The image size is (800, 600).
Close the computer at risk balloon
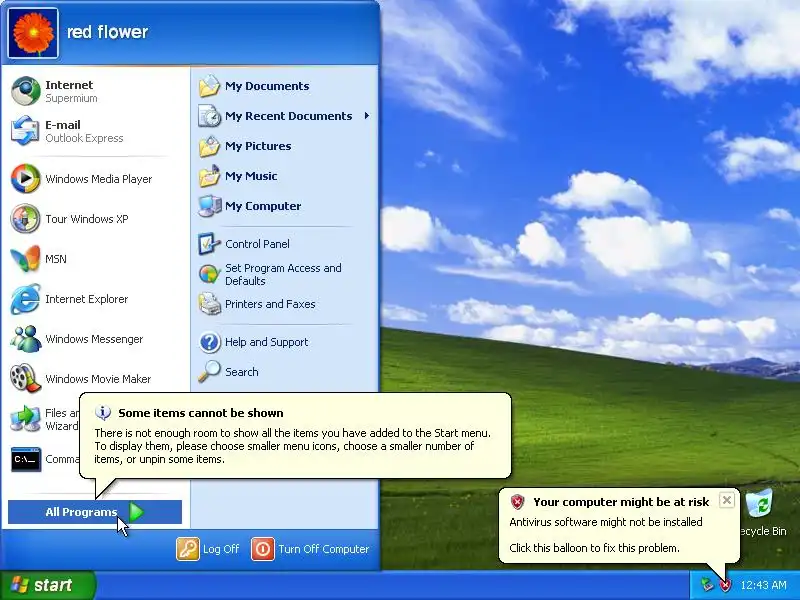tap(727, 500)
